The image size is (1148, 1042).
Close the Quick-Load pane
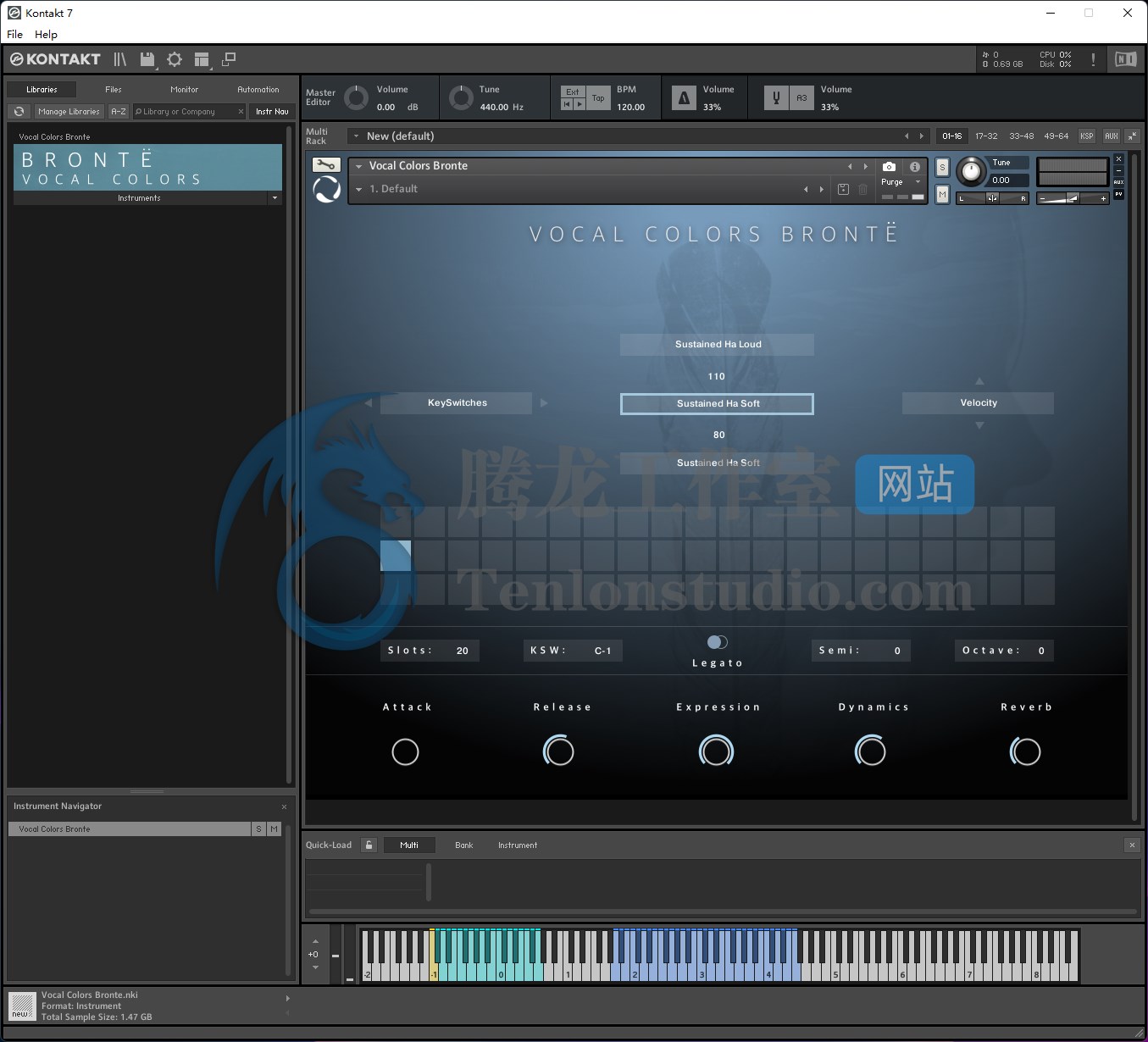[1132, 845]
